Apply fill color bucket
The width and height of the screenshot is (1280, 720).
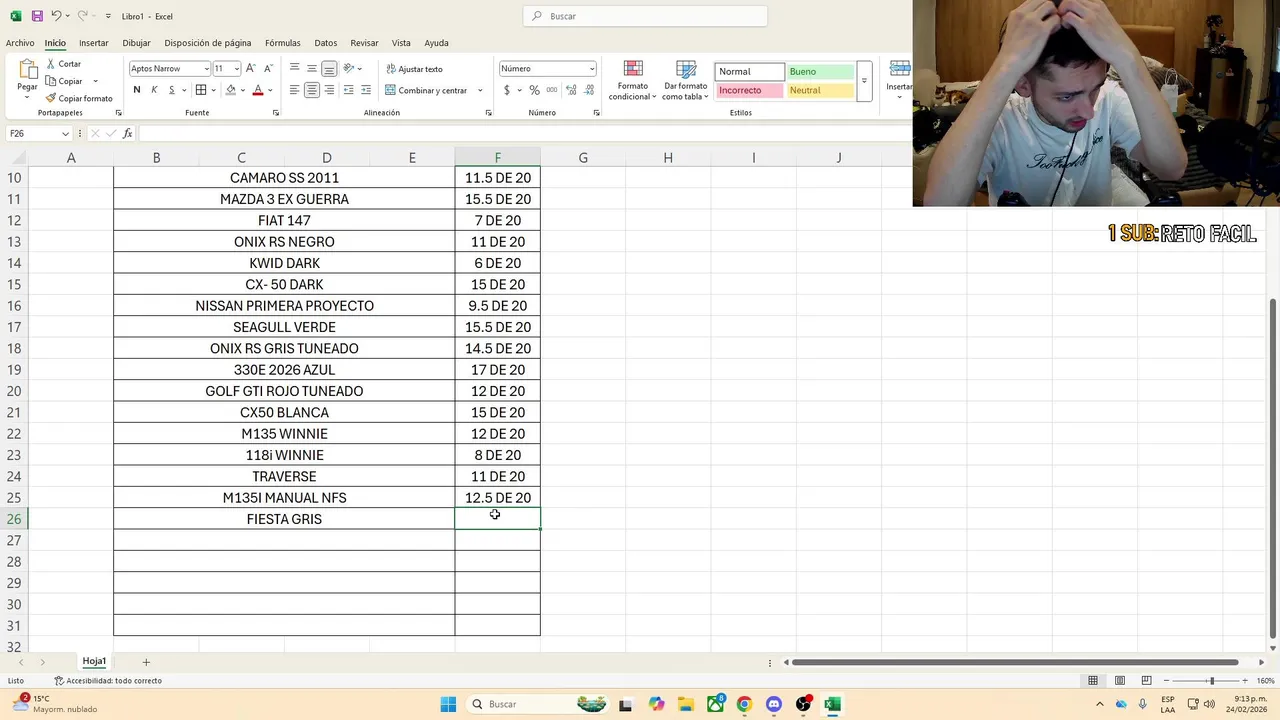pyautogui.click(x=231, y=90)
